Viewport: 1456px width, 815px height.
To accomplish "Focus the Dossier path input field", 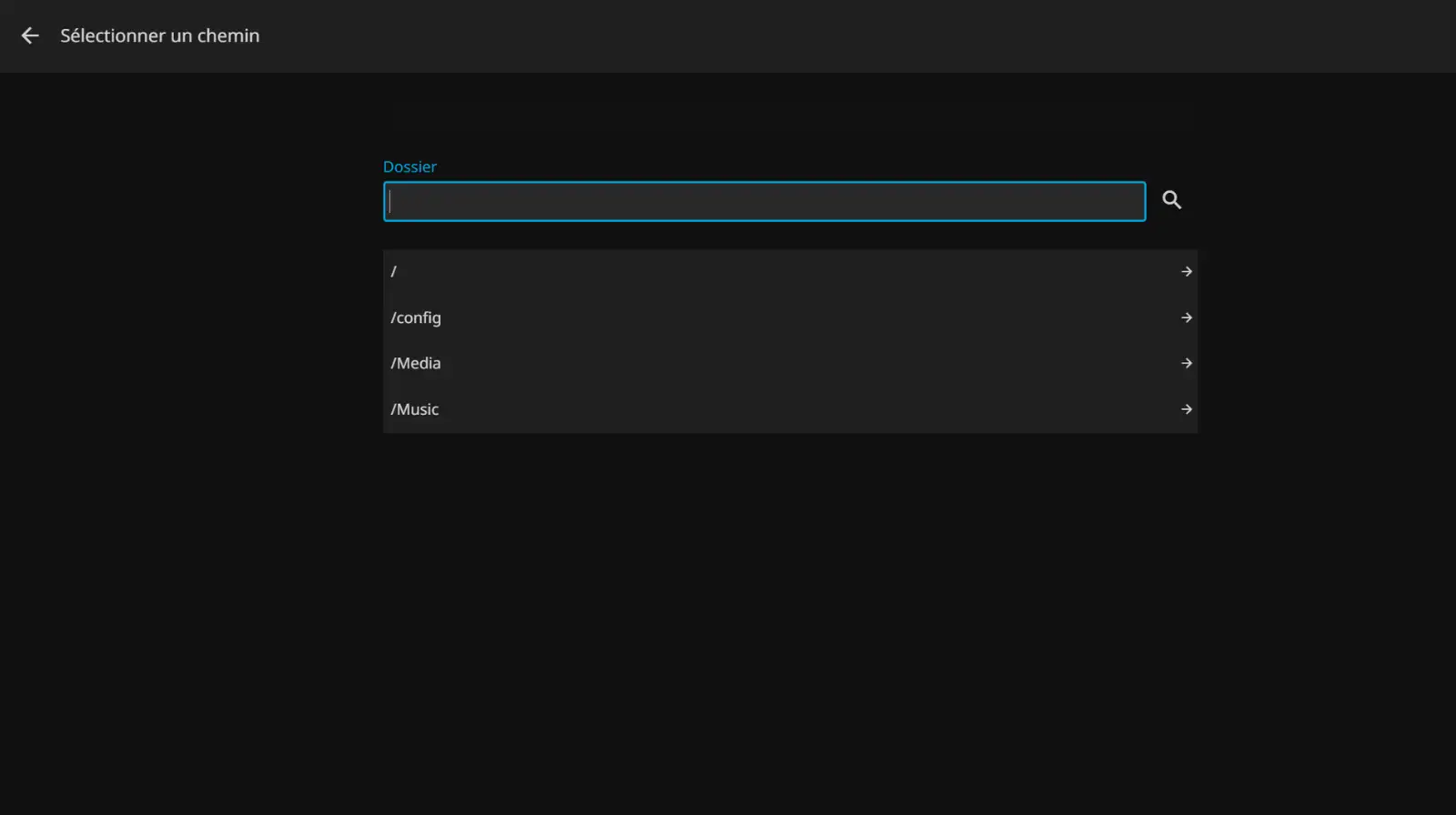I will 763,201.
